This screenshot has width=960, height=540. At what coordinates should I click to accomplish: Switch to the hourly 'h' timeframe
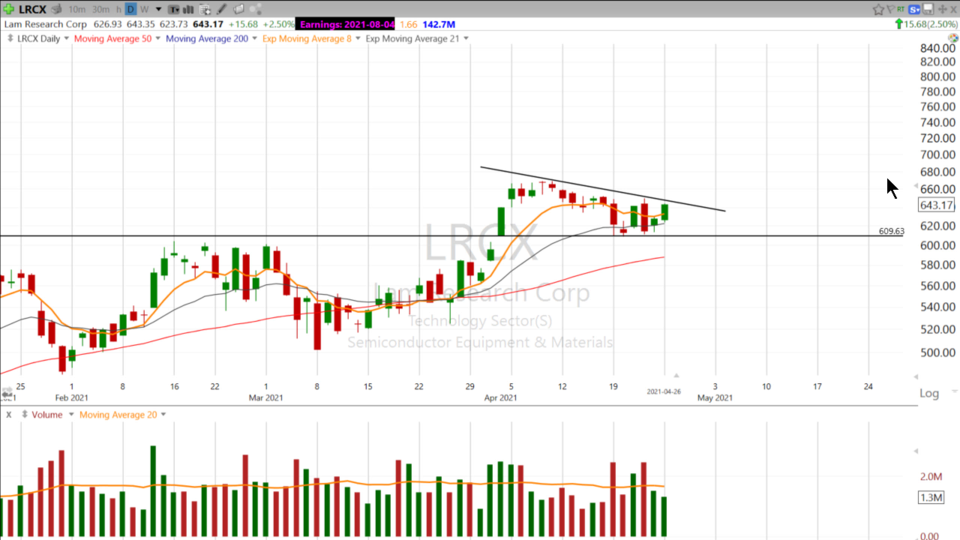(119, 9)
